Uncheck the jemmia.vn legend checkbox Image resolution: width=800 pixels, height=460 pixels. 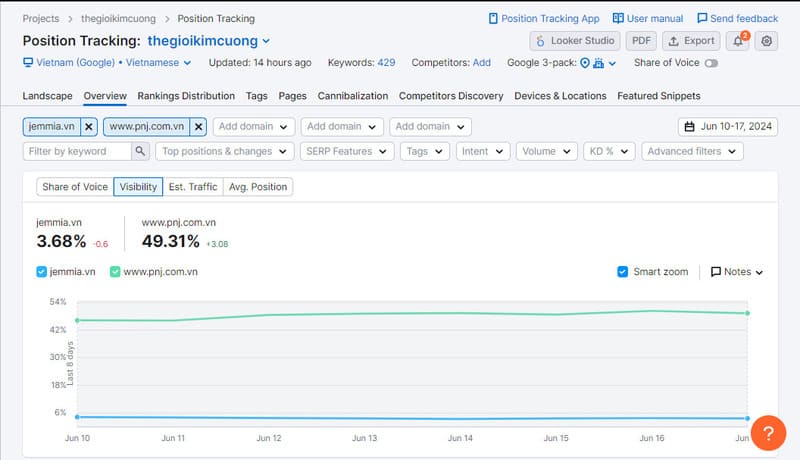41,271
